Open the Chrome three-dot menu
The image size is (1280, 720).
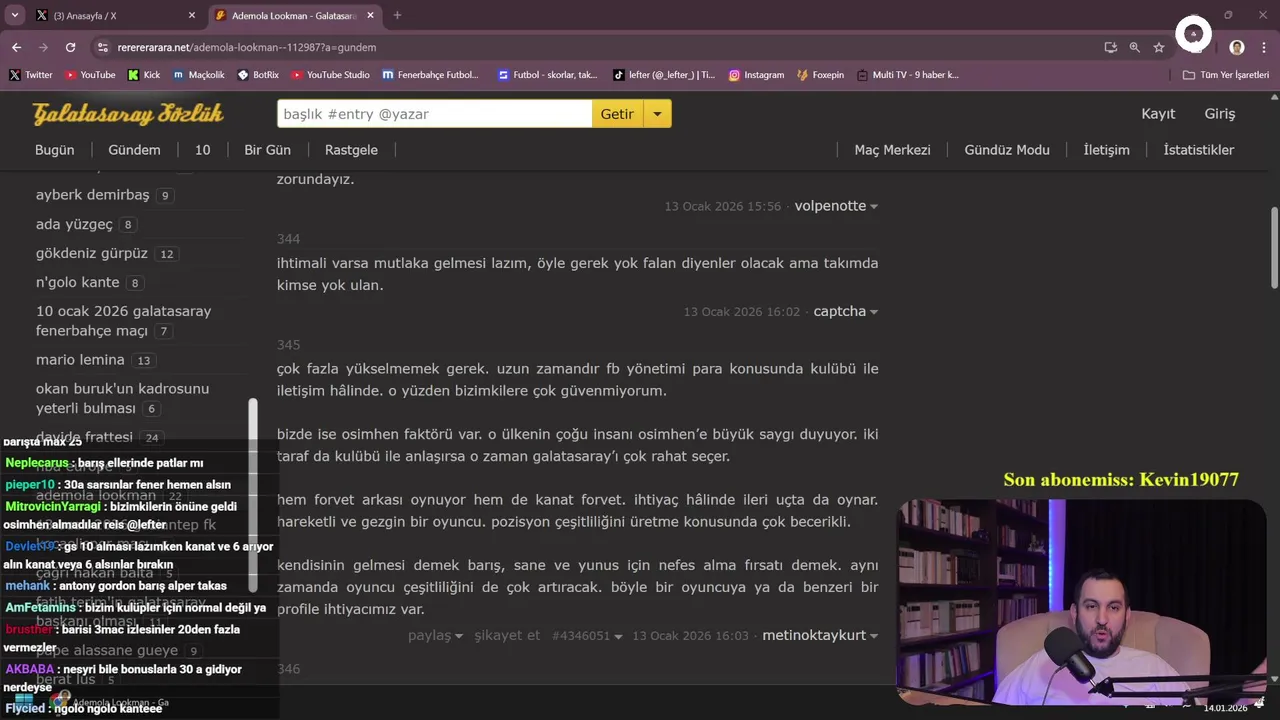(x=1263, y=47)
